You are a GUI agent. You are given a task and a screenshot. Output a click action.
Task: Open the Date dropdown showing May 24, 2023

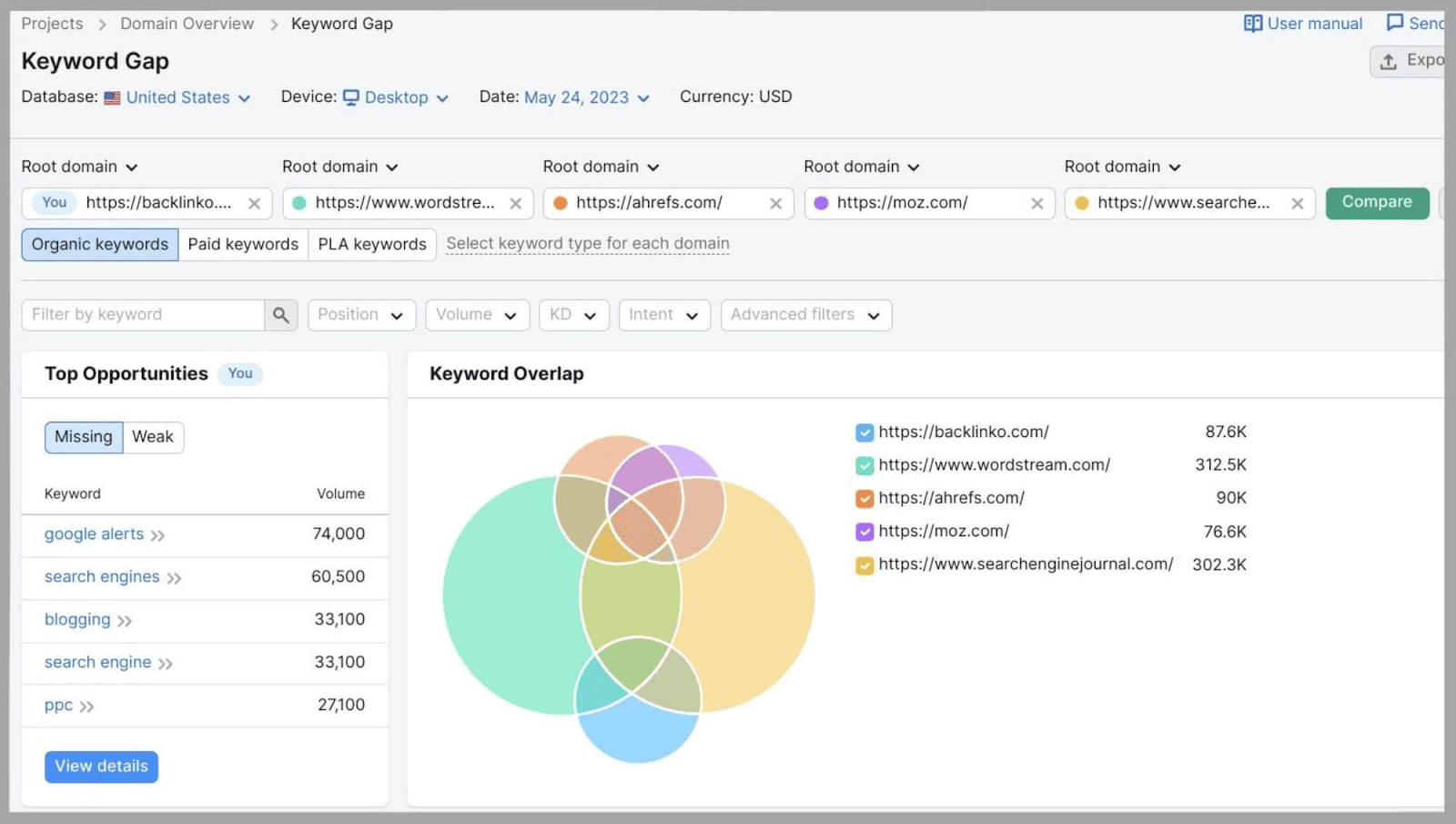click(575, 97)
